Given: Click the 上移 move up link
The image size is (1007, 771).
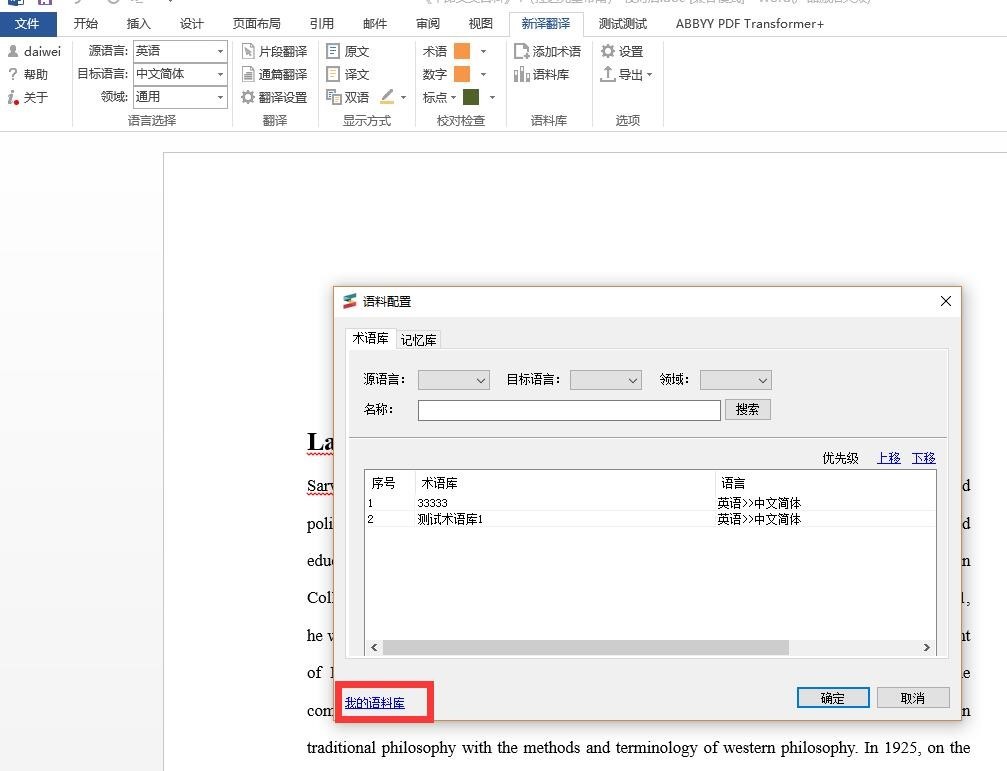Looking at the screenshot, I should coord(889,458).
